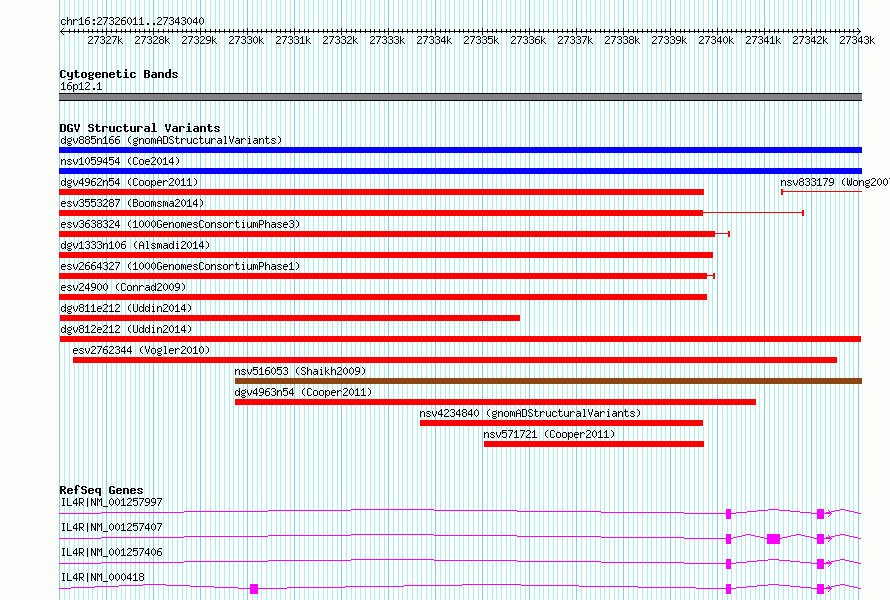Select the red bar under dgv4963n54
890x600 pixels.
tap(495, 402)
